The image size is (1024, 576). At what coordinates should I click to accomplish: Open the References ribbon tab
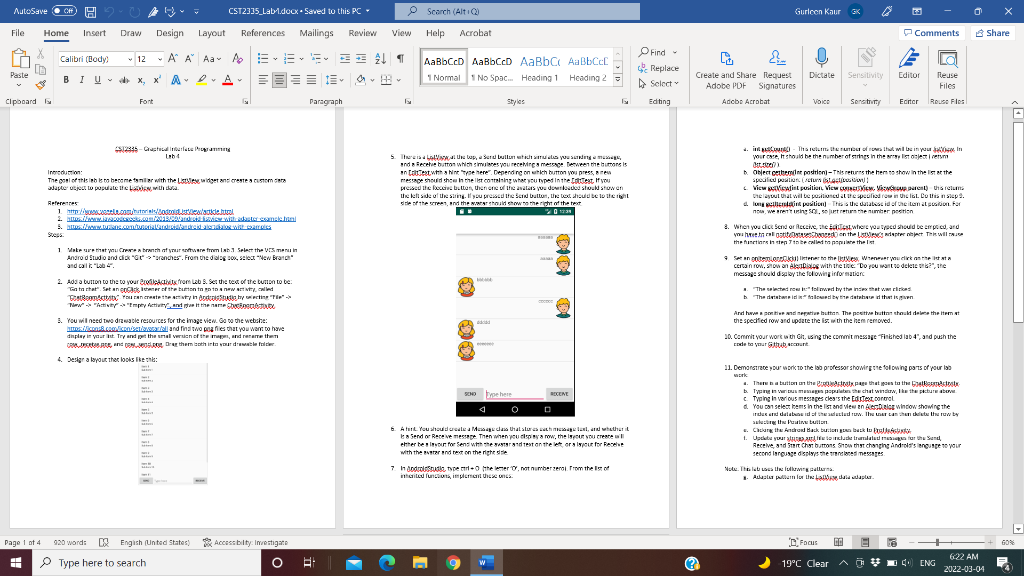coord(263,33)
